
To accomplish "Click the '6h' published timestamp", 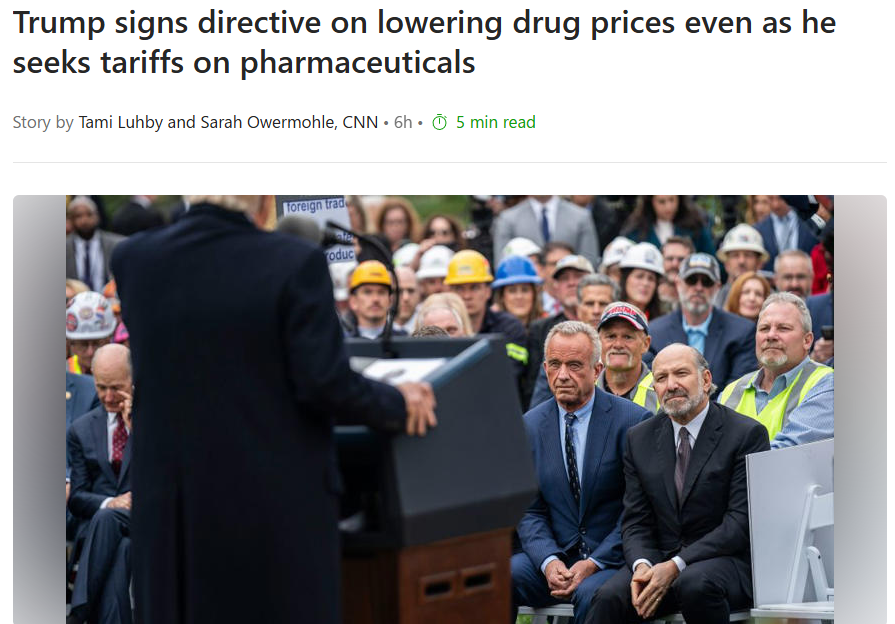I will (403, 122).
